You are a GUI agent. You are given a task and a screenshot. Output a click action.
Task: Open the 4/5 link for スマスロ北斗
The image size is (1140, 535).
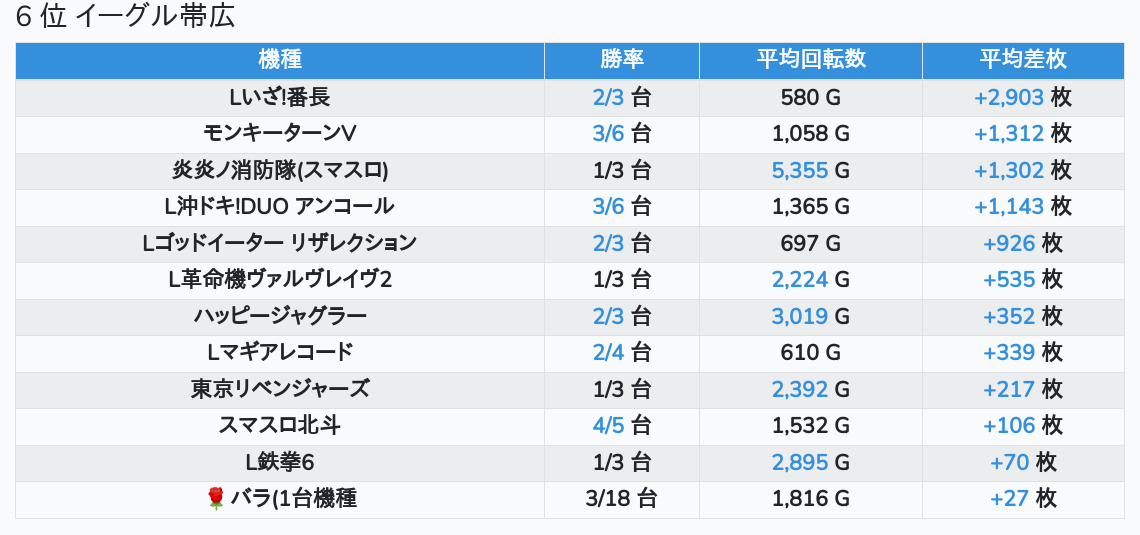pyautogui.click(x=608, y=426)
